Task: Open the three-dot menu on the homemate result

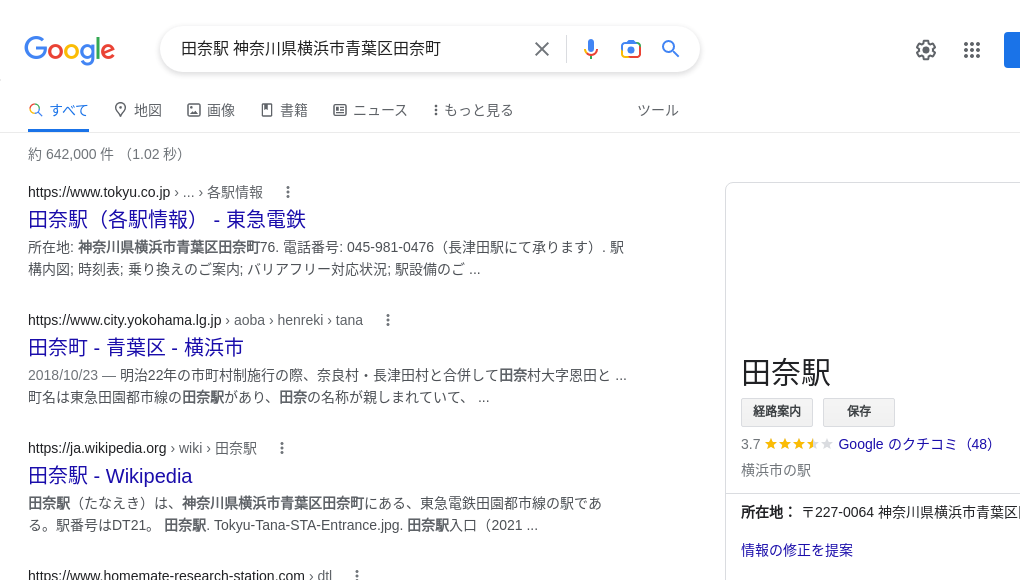Action: (357, 574)
